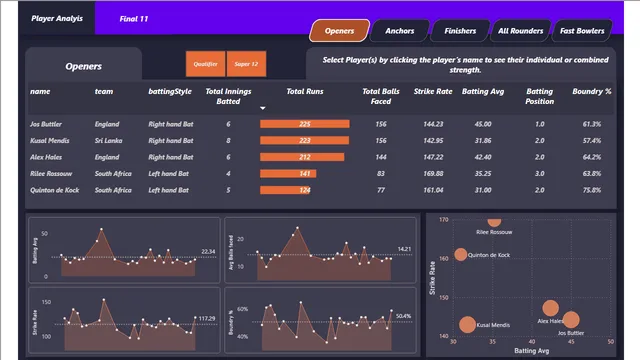Click the Total Runs sort arrow
The height and width of the screenshot is (360, 640).
pyautogui.click(x=262, y=108)
